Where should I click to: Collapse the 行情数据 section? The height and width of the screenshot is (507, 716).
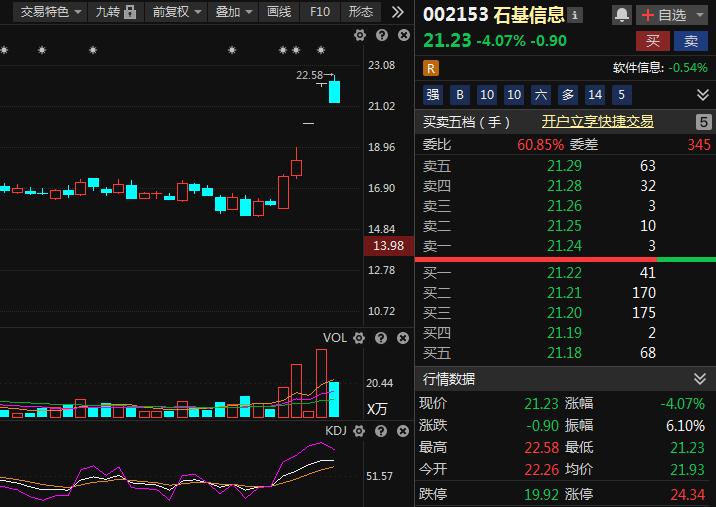click(700, 379)
